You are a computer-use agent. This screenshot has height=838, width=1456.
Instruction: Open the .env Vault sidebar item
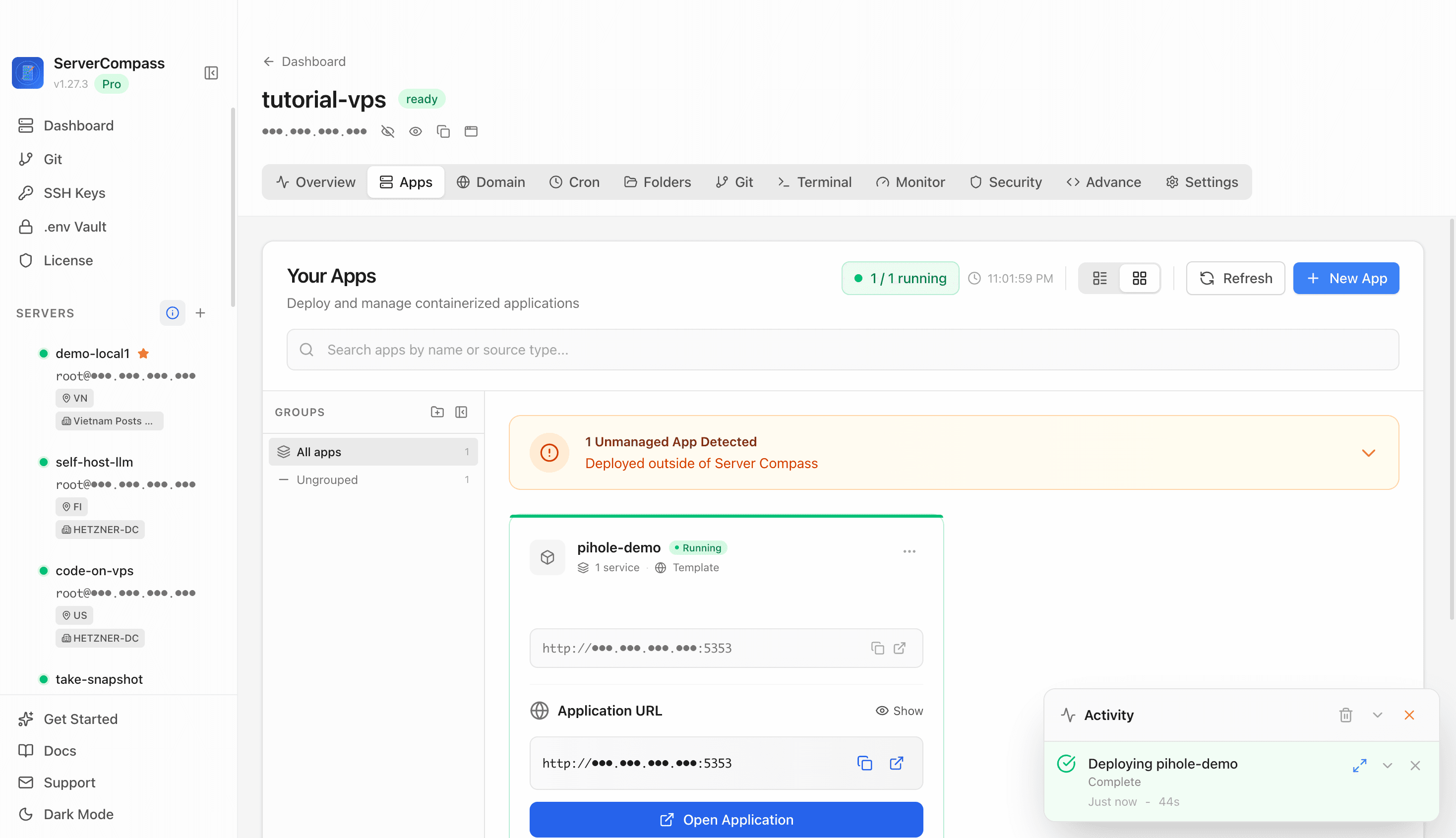coord(62,227)
